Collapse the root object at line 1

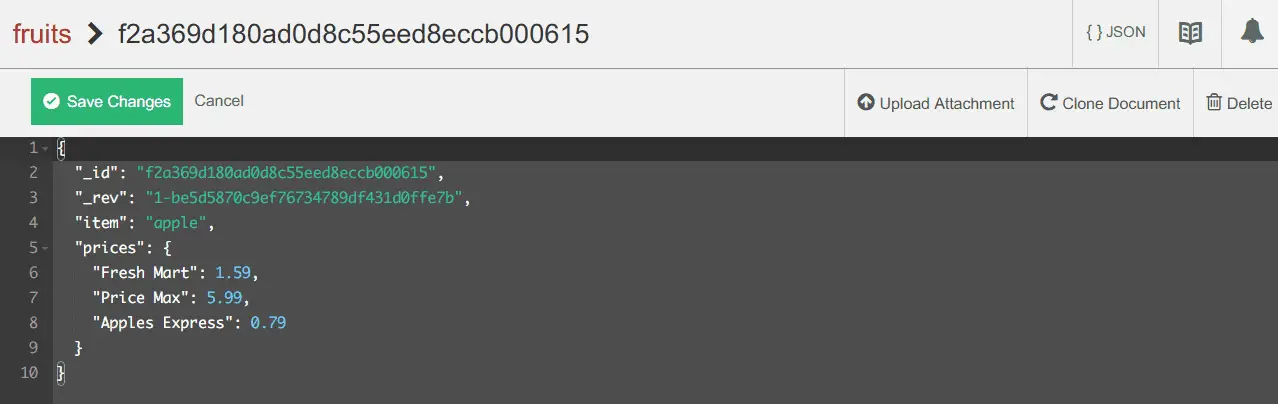[x=43, y=148]
